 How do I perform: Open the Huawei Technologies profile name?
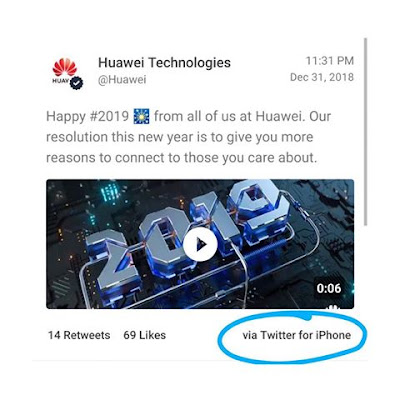pos(164,62)
